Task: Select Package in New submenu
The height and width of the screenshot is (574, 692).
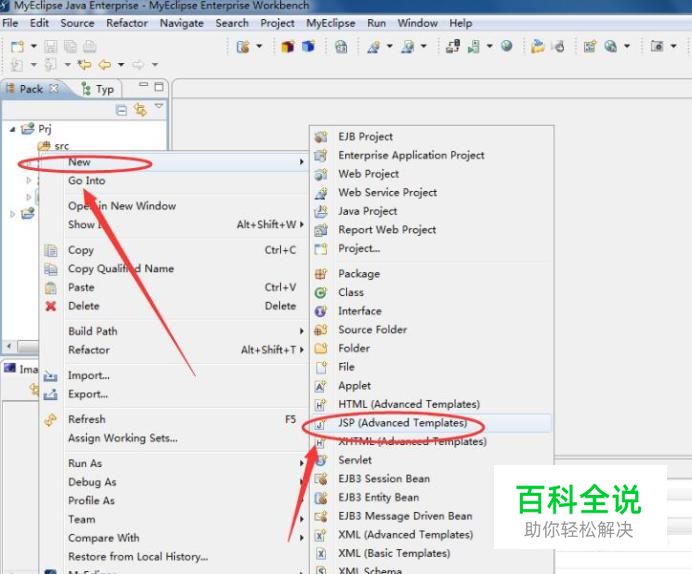Action: pos(432,274)
